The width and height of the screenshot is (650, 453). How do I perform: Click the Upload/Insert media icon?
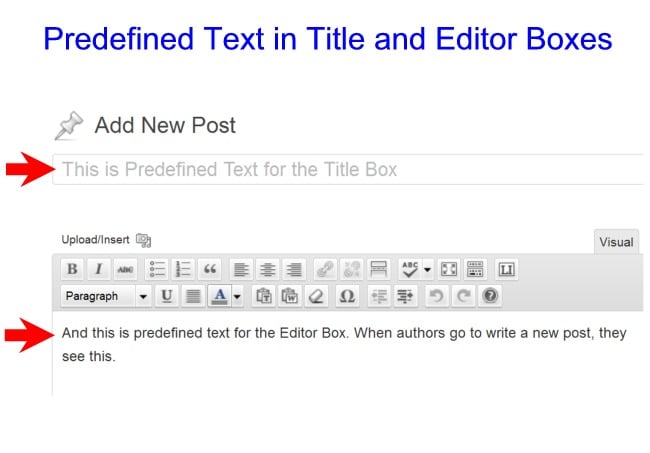143,240
